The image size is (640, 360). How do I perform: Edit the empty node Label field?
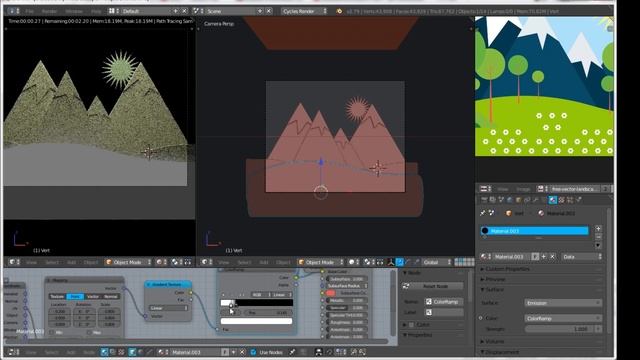(444, 312)
